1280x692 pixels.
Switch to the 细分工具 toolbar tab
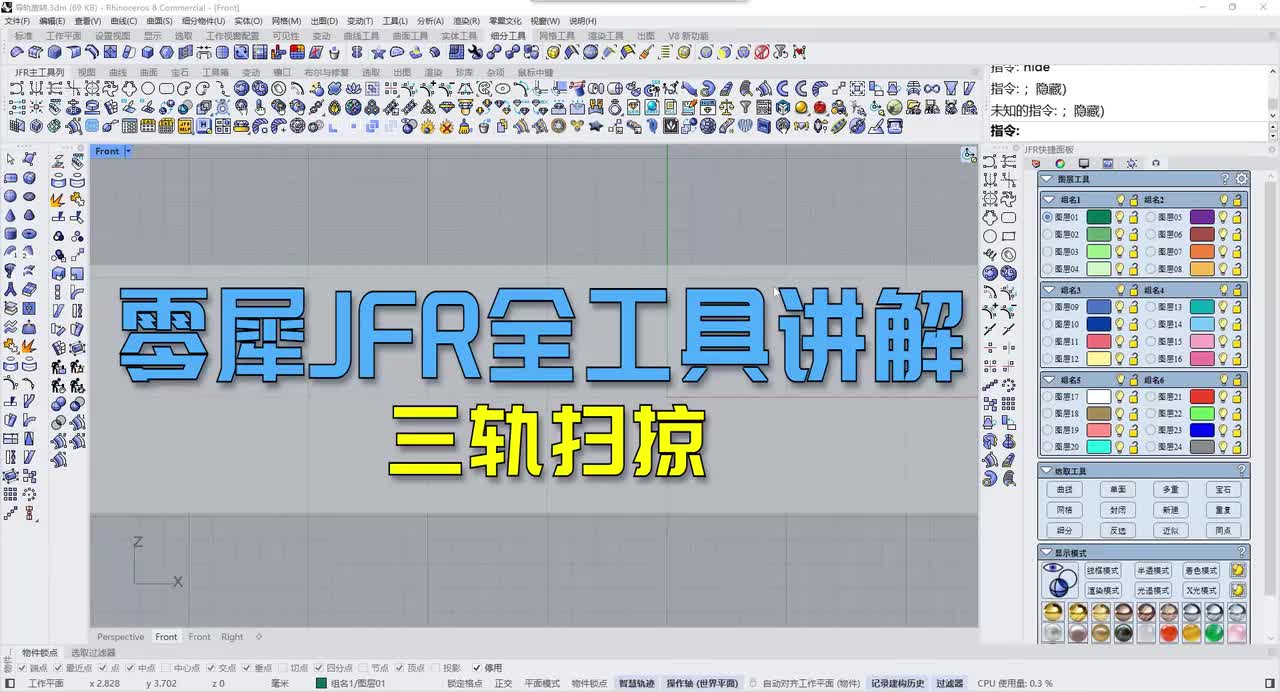508,36
